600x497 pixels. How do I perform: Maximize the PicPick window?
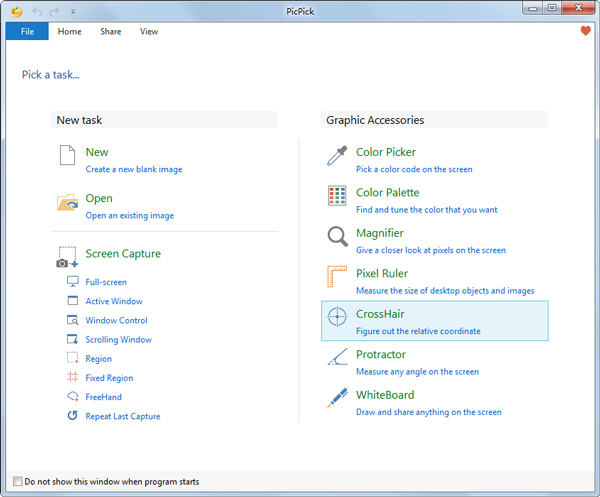coord(552,8)
